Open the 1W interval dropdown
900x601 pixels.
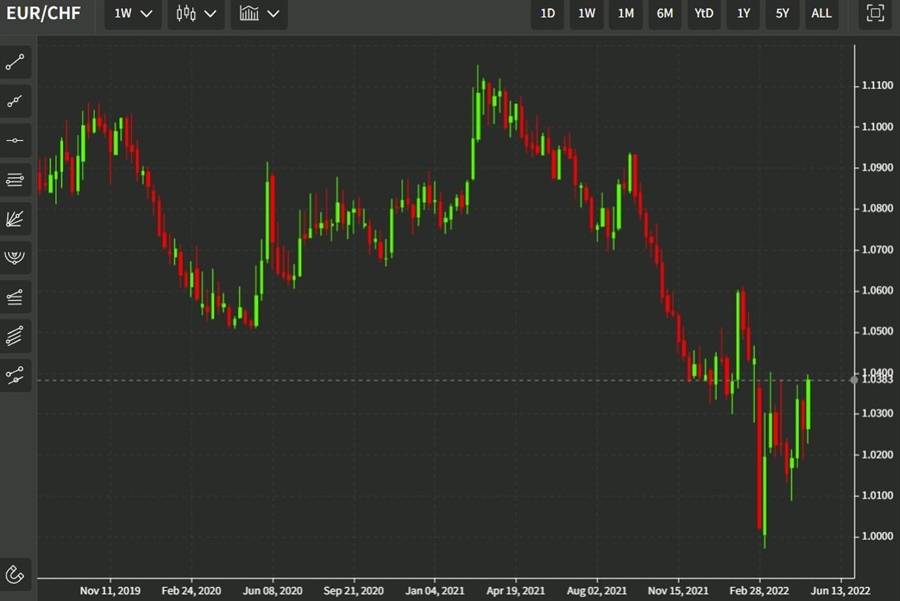point(133,13)
